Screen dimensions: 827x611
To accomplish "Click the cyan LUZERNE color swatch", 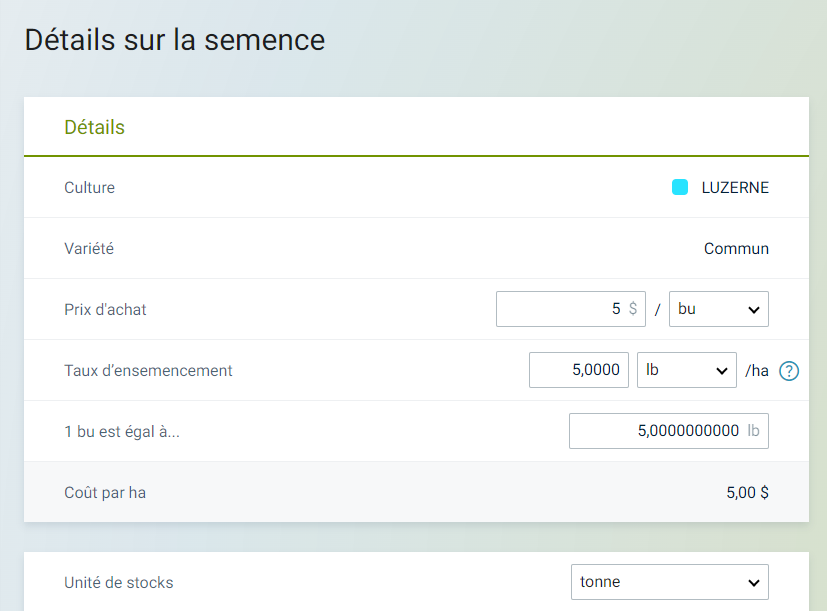I will tap(680, 187).
